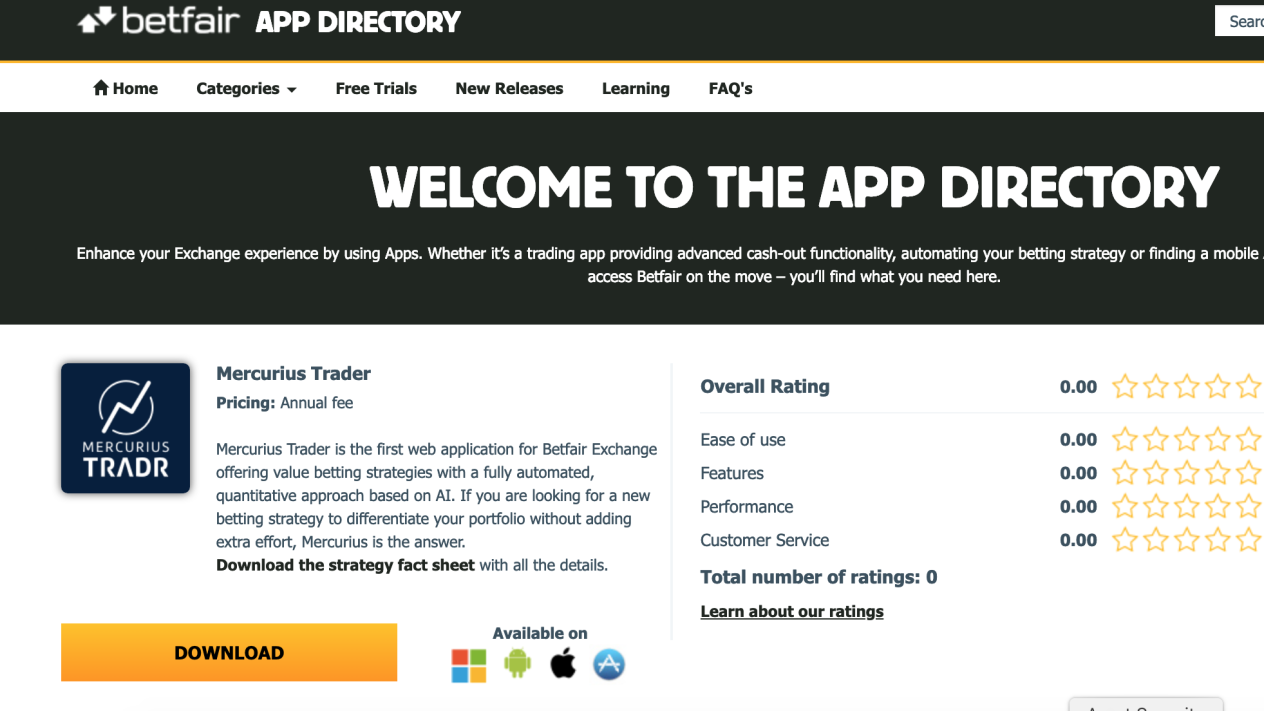
Task: Click the Windows platform icon
Action: click(468, 665)
